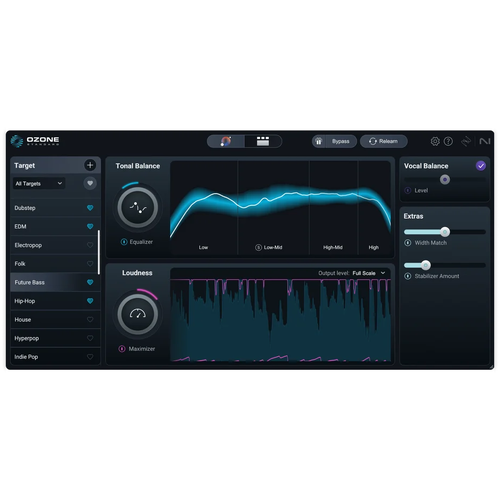Click the Stabilizer Amount slider handle

pyautogui.click(x=426, y=265)
